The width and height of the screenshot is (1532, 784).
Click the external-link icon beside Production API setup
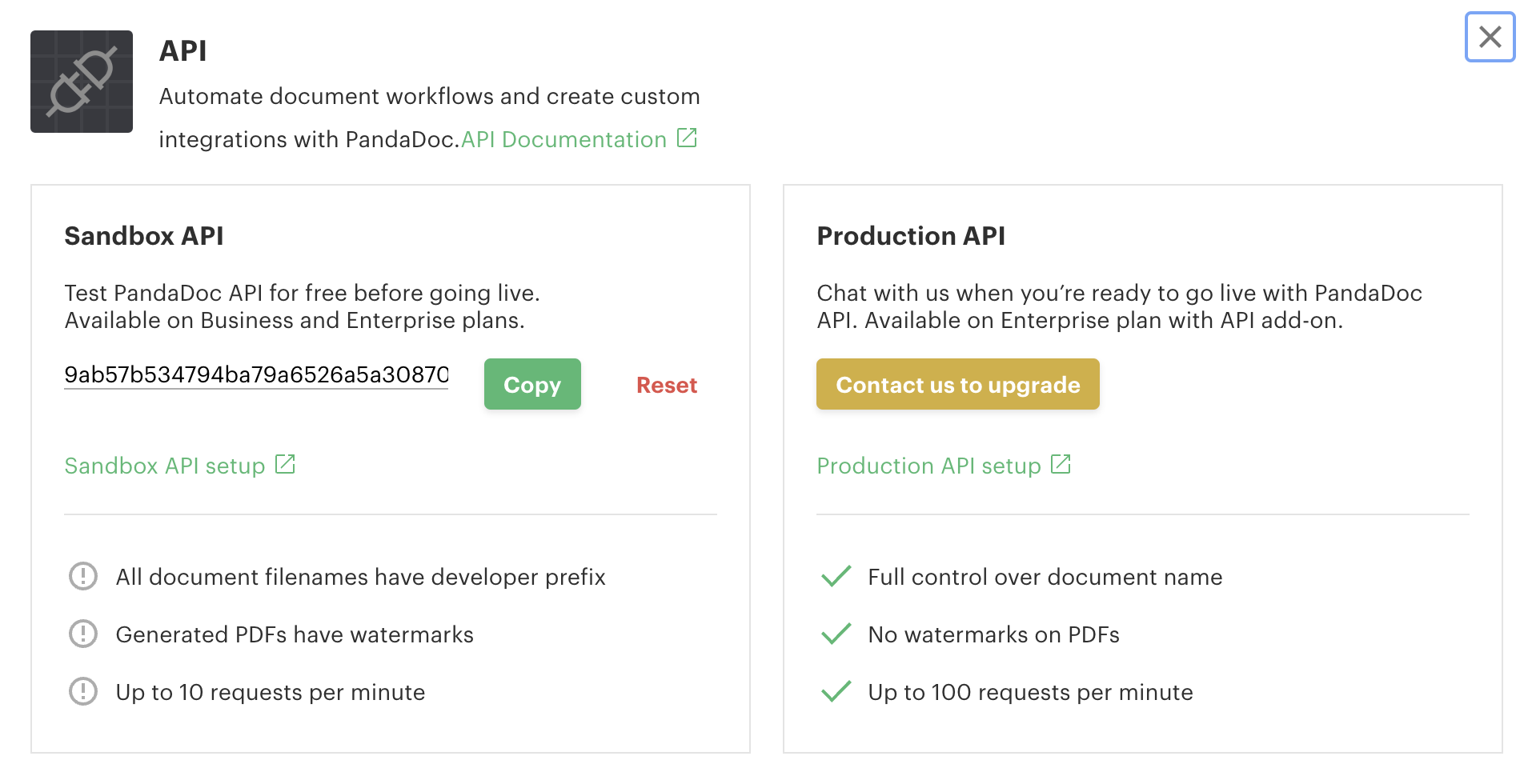(1061, 464)
